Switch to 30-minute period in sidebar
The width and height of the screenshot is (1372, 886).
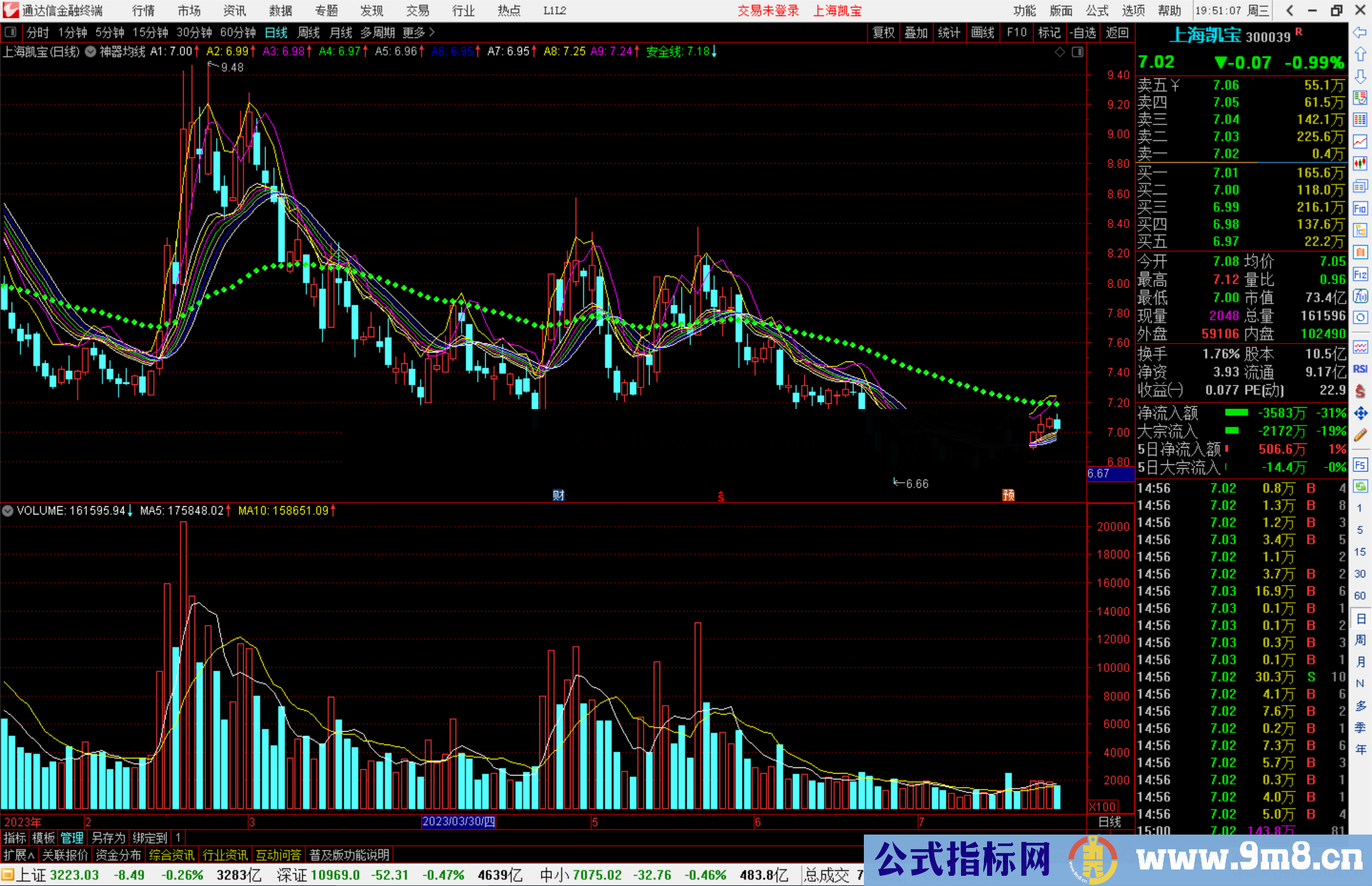pyautogui.click(x=1359, y=574)
